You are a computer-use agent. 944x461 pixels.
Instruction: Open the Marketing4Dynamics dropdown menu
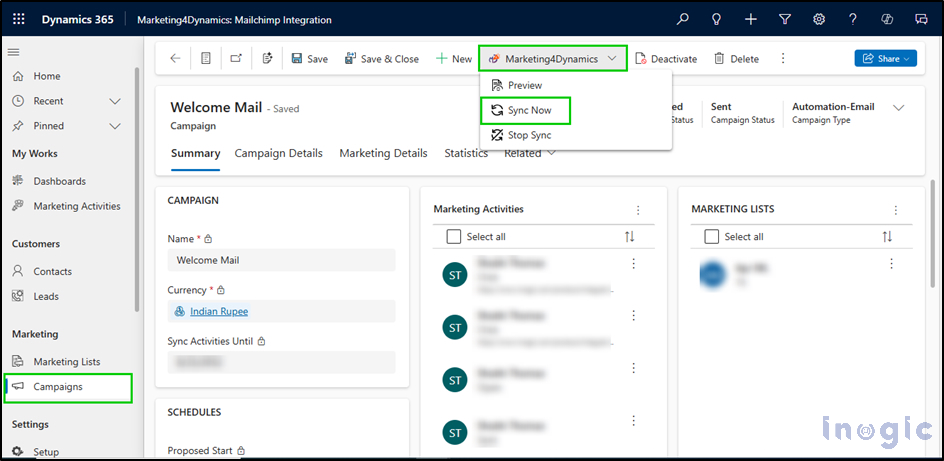(x=553, y=58)
